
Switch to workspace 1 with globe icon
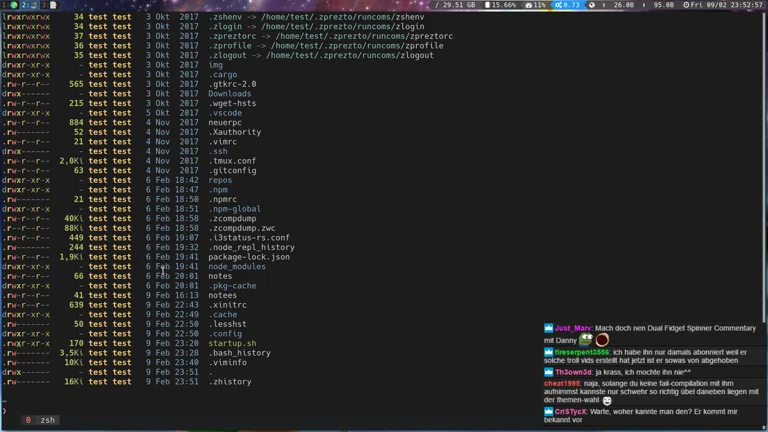[10, 5]
